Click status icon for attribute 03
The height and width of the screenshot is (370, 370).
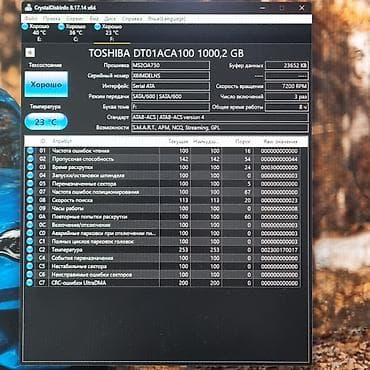(x=30, y=167)
